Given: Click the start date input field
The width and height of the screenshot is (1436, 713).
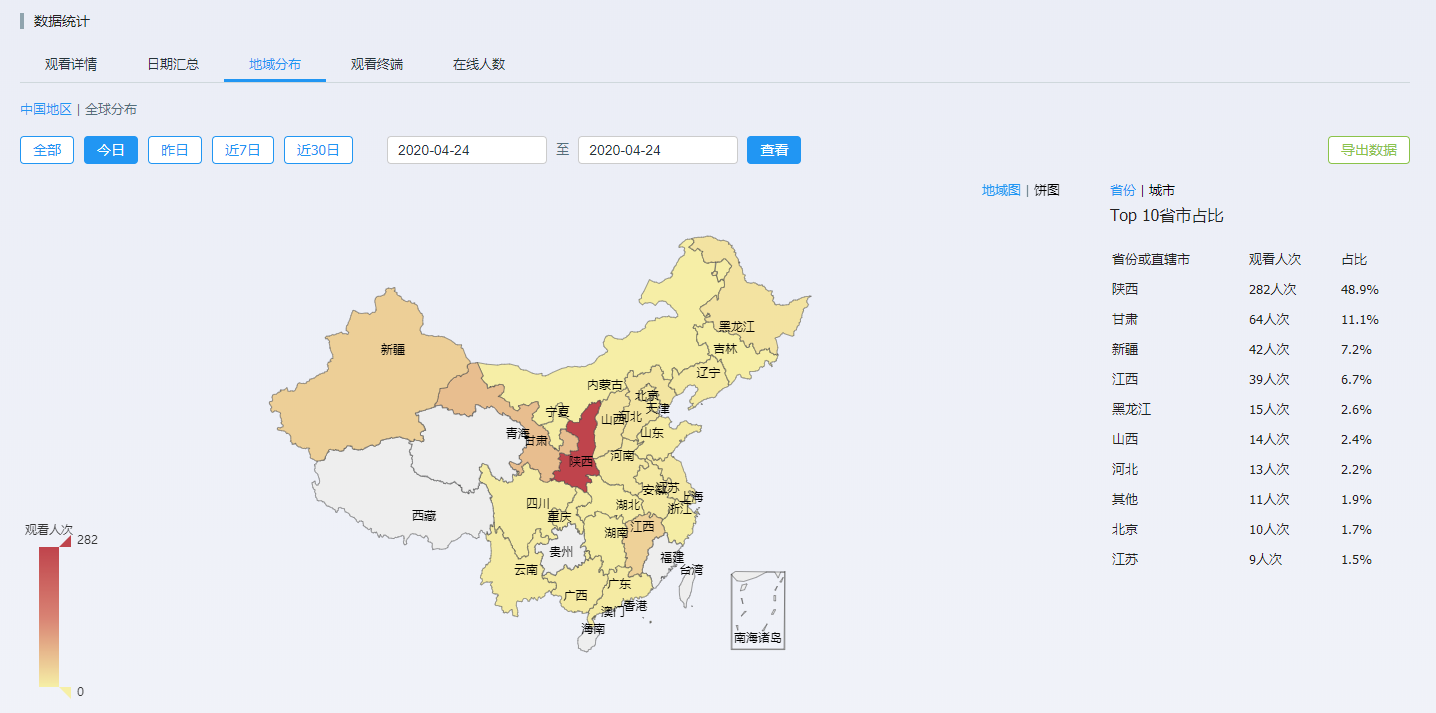Looking at the screenshot, I should coord(466,150).
